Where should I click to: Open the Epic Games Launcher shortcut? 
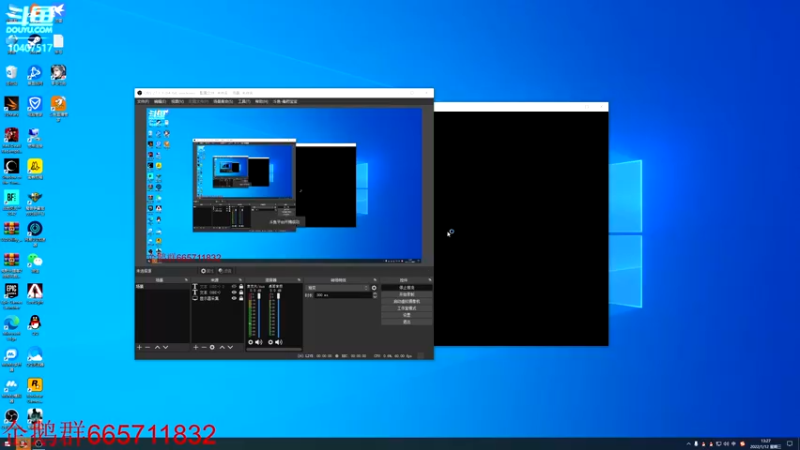click(x=11, y=295)
